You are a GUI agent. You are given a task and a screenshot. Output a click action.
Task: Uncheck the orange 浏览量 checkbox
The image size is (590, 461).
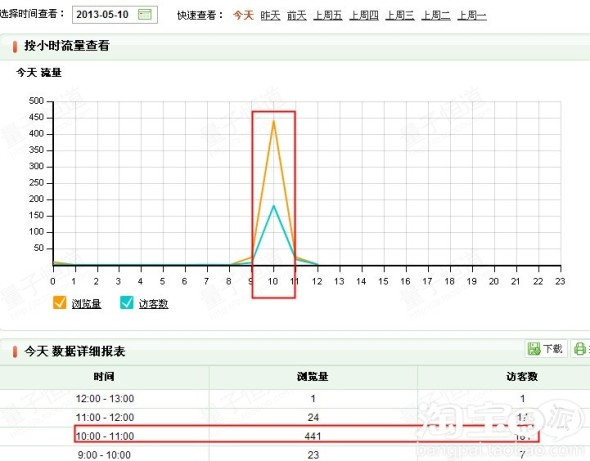coord(59,303)
